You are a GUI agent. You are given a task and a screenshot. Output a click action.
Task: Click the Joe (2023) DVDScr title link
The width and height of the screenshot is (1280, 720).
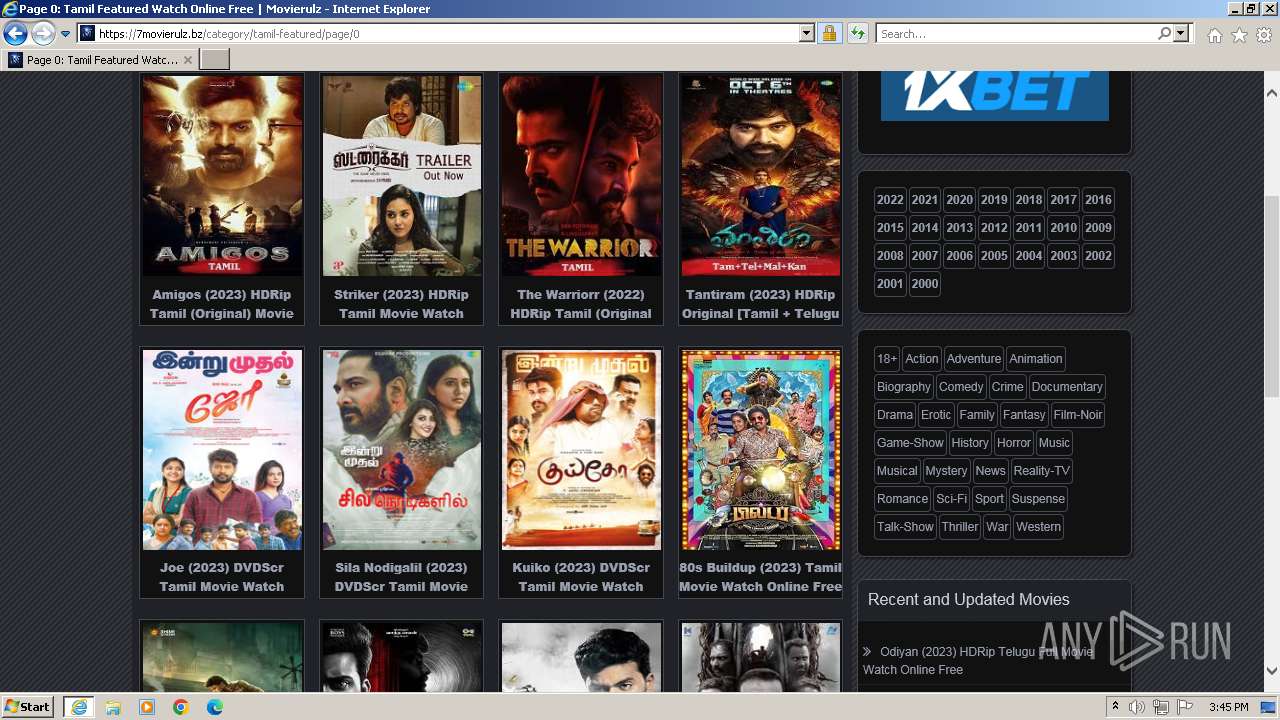pos(222,577)
